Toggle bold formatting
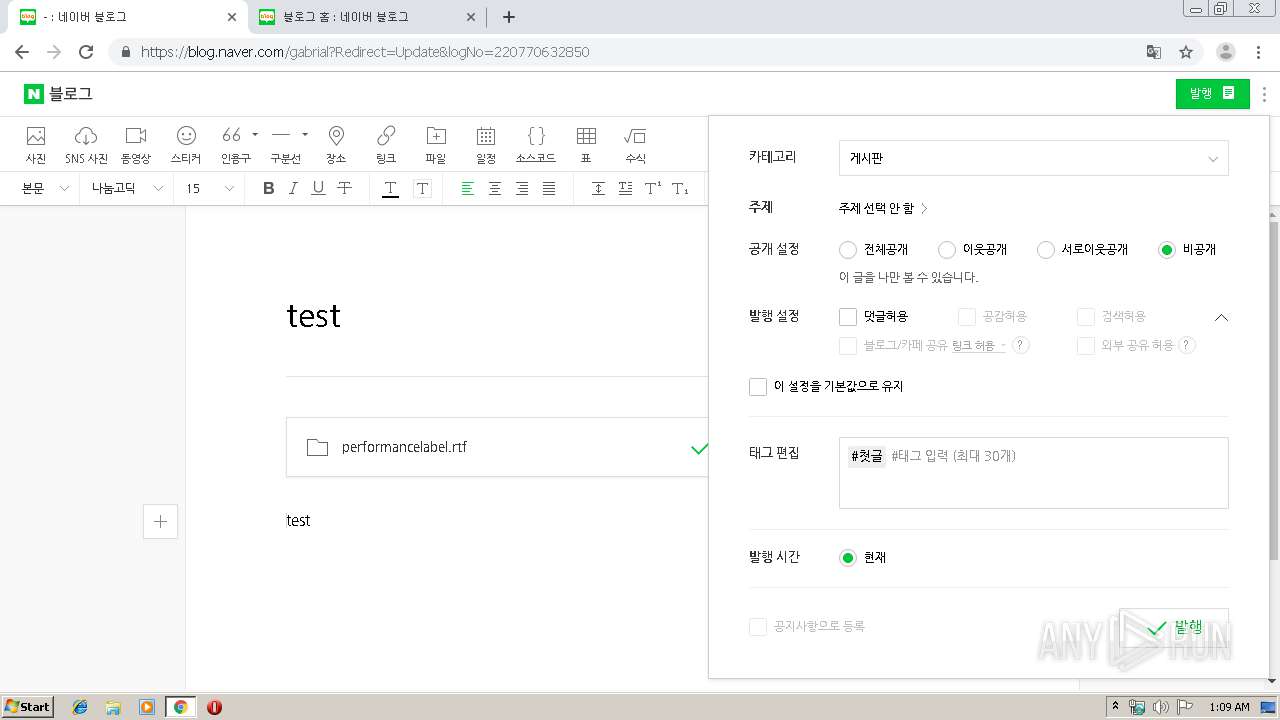 click(268, 188)
